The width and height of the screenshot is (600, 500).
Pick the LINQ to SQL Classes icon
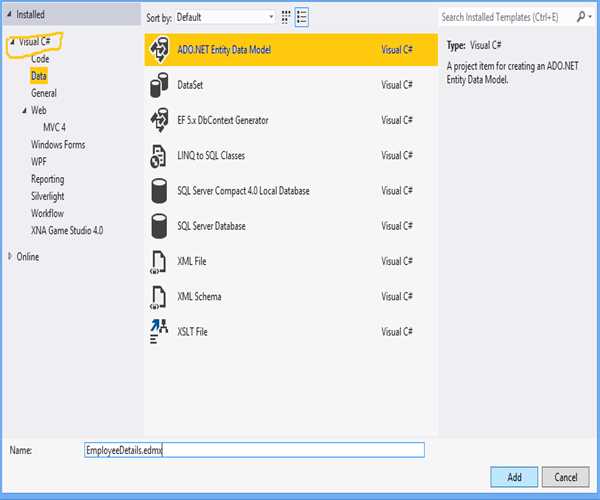[x=158, y=156]
